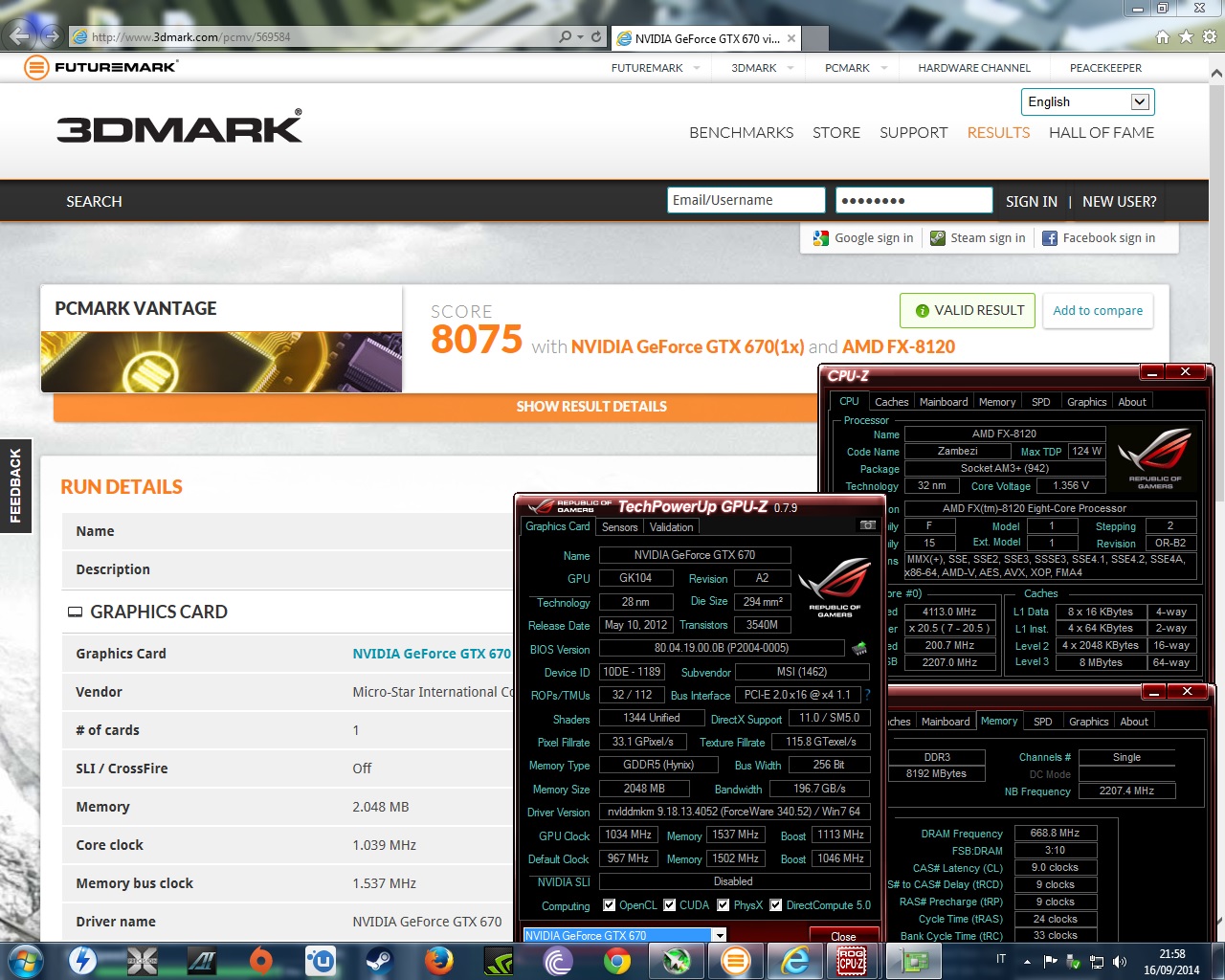Screen dimensions: 1225x980
Task: Open the Futuremark orange taskbar icon
Action: pos(735,960)
